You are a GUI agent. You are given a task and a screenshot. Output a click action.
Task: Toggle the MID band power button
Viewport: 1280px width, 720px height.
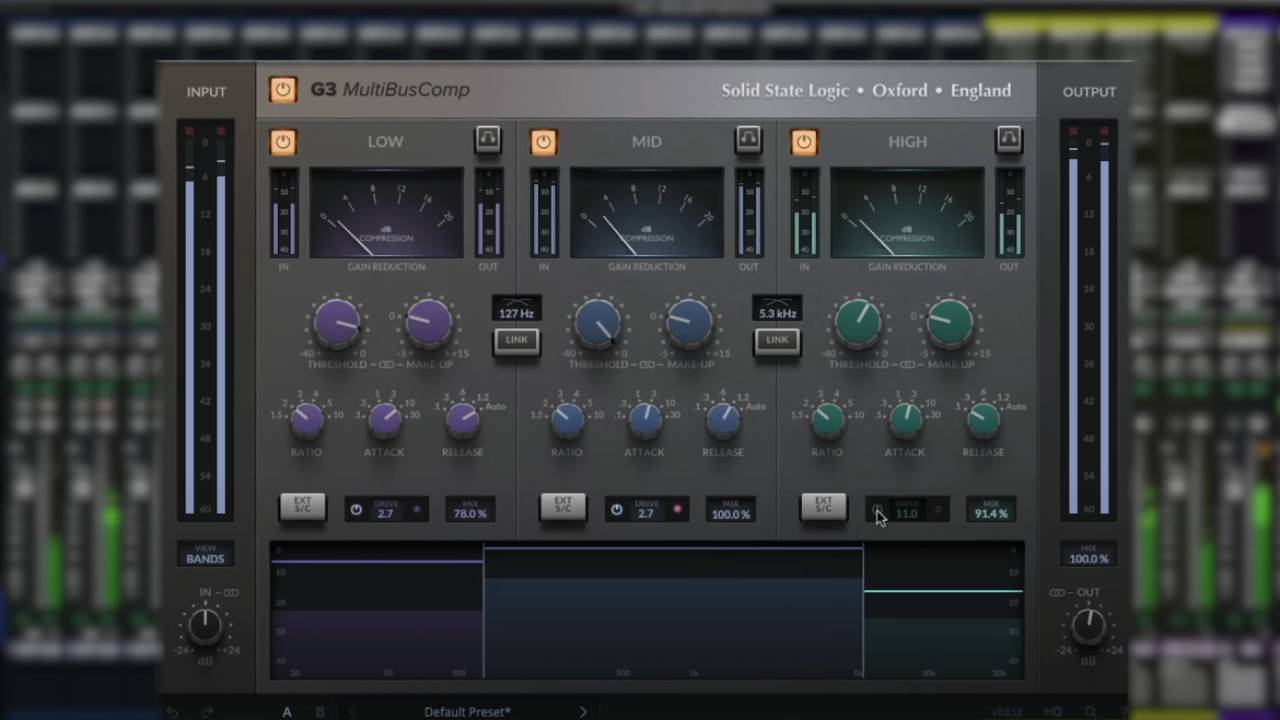click(x=543, y=141)
